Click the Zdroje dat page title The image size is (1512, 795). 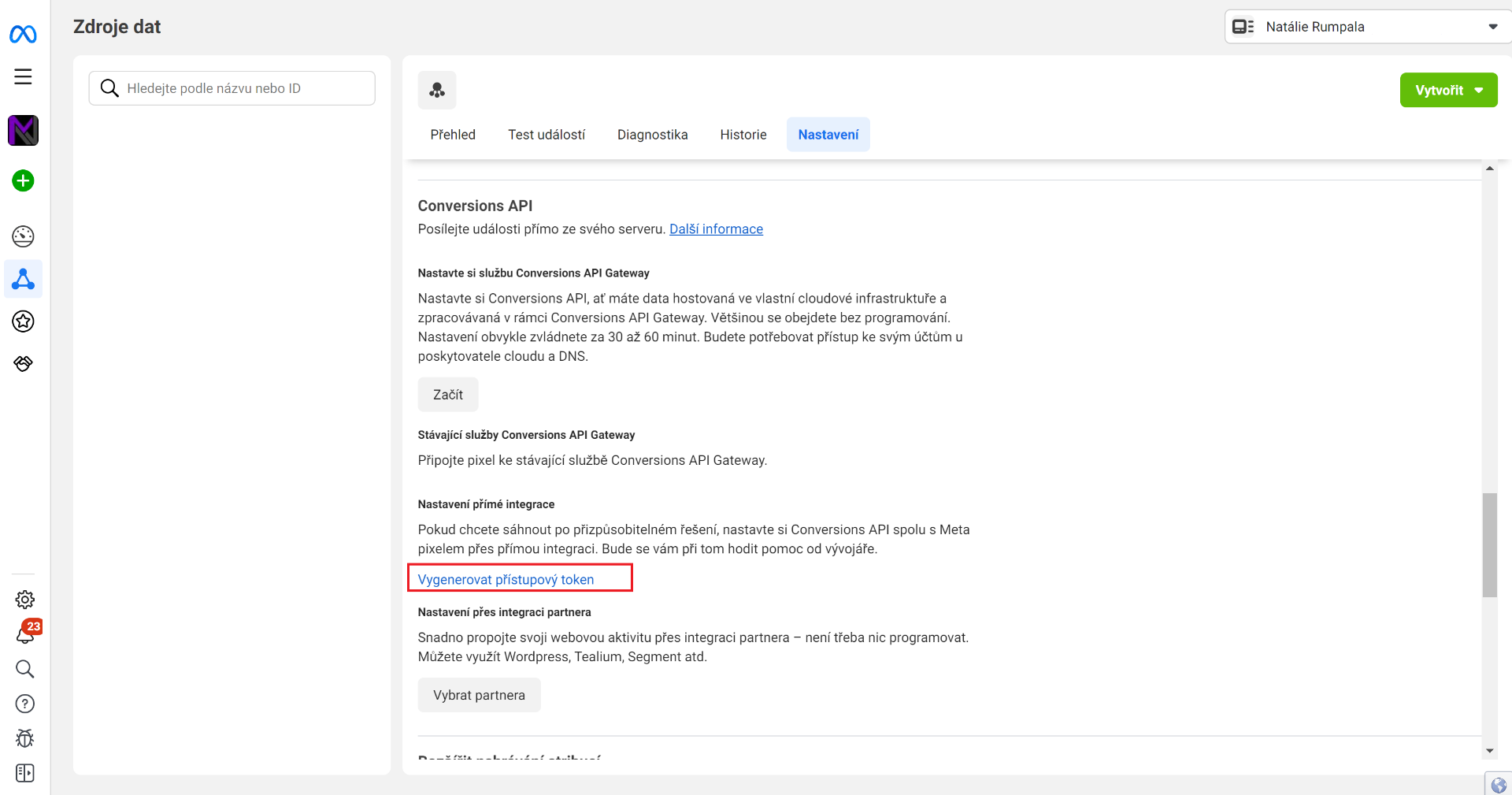[x=117, y=27]
